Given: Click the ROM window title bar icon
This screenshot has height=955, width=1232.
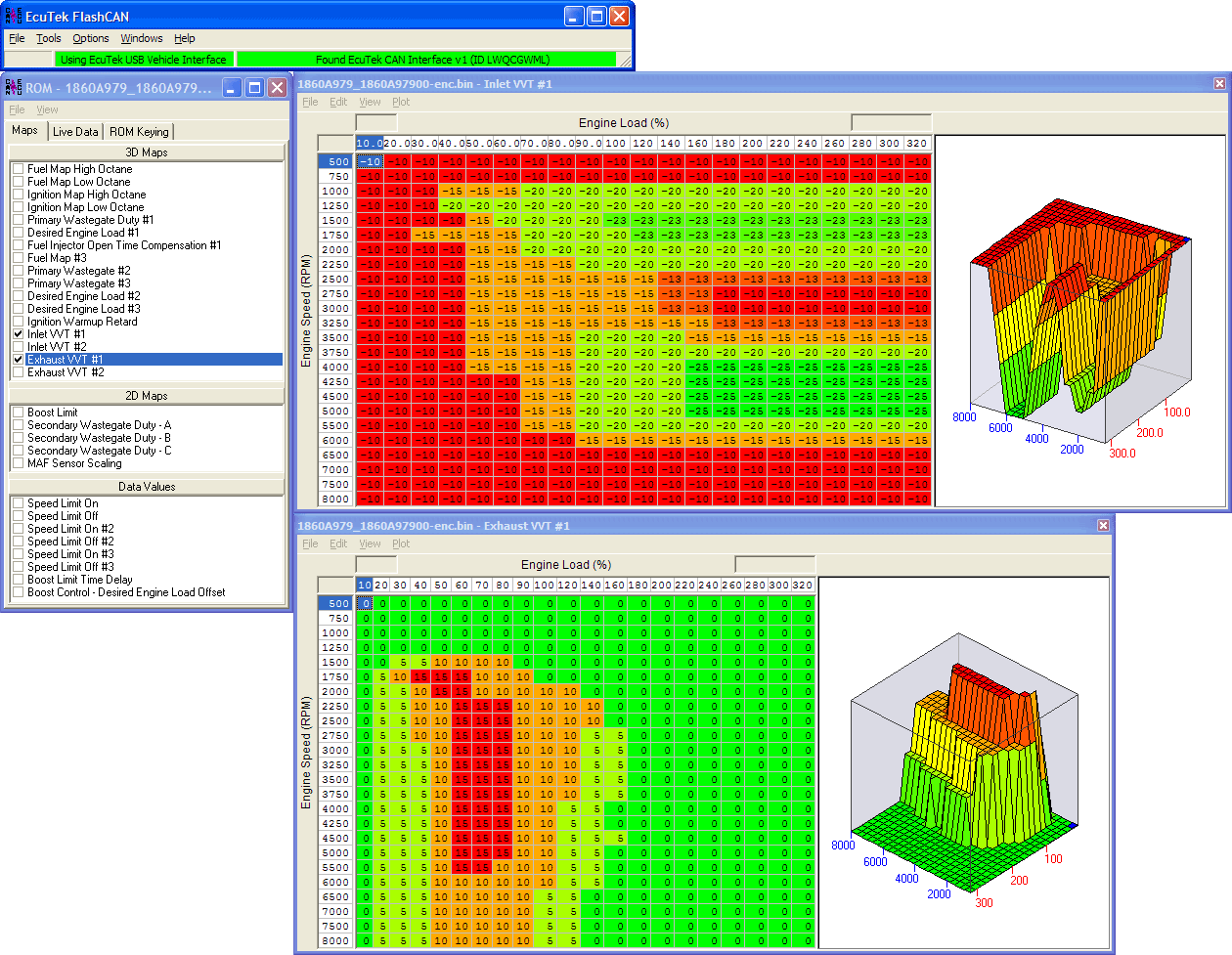Looking at the screenshot, I should 14,88.
